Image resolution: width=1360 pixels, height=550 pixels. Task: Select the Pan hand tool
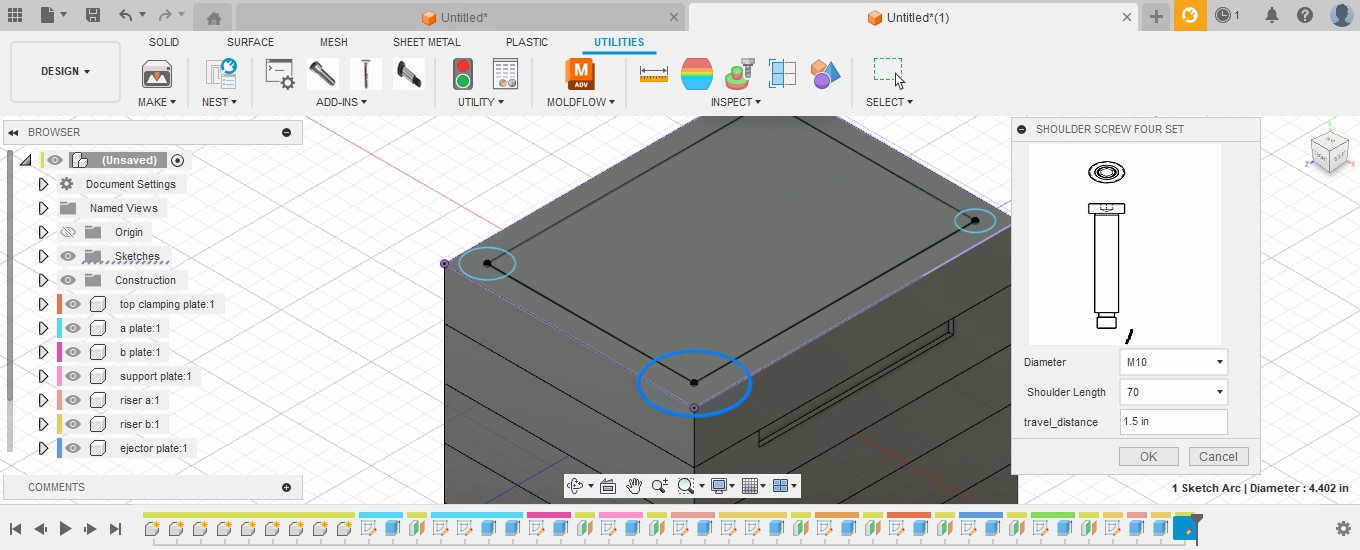[634, 486]
